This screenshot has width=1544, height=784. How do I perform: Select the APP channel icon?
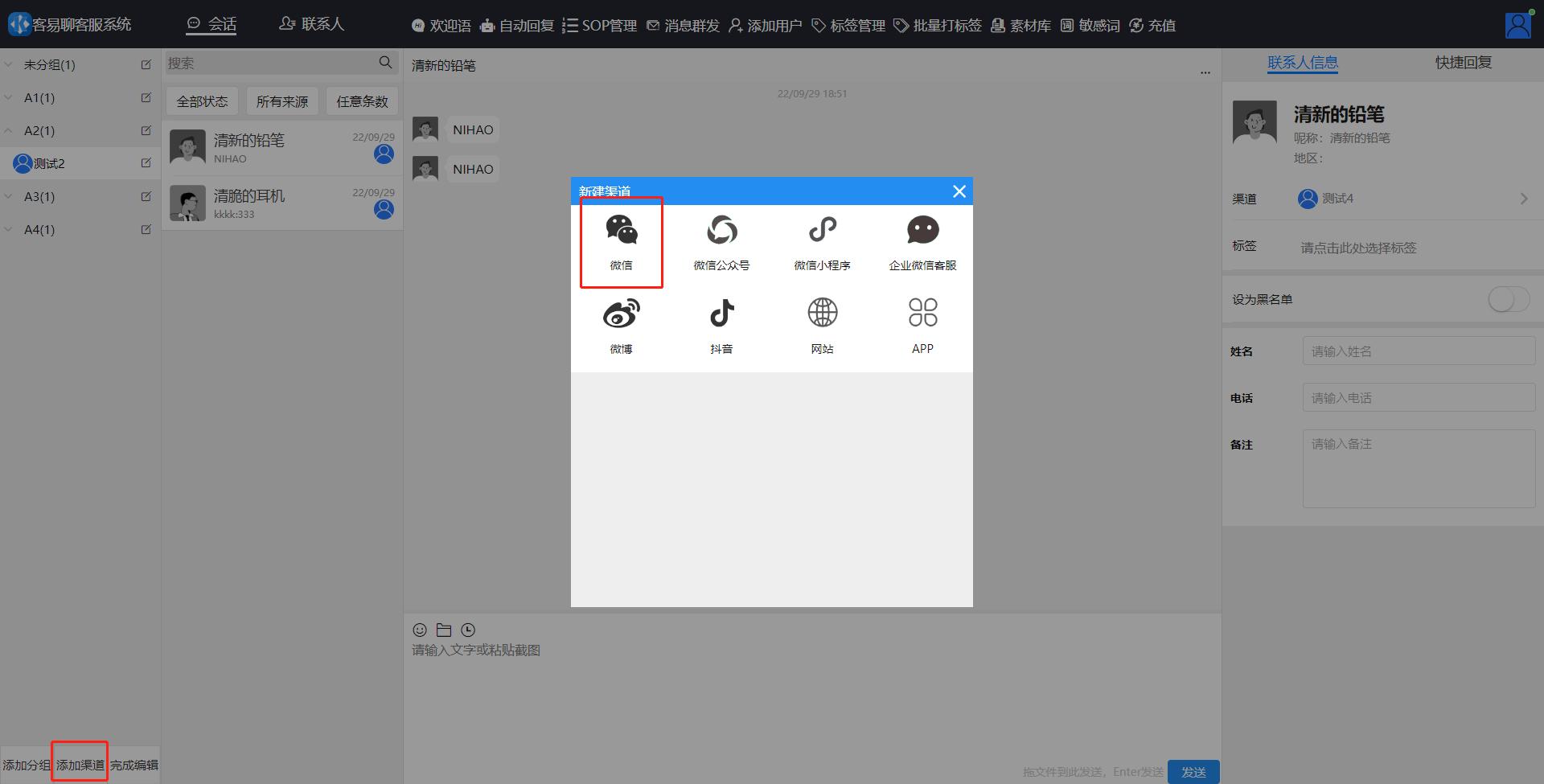click(923, 313)
